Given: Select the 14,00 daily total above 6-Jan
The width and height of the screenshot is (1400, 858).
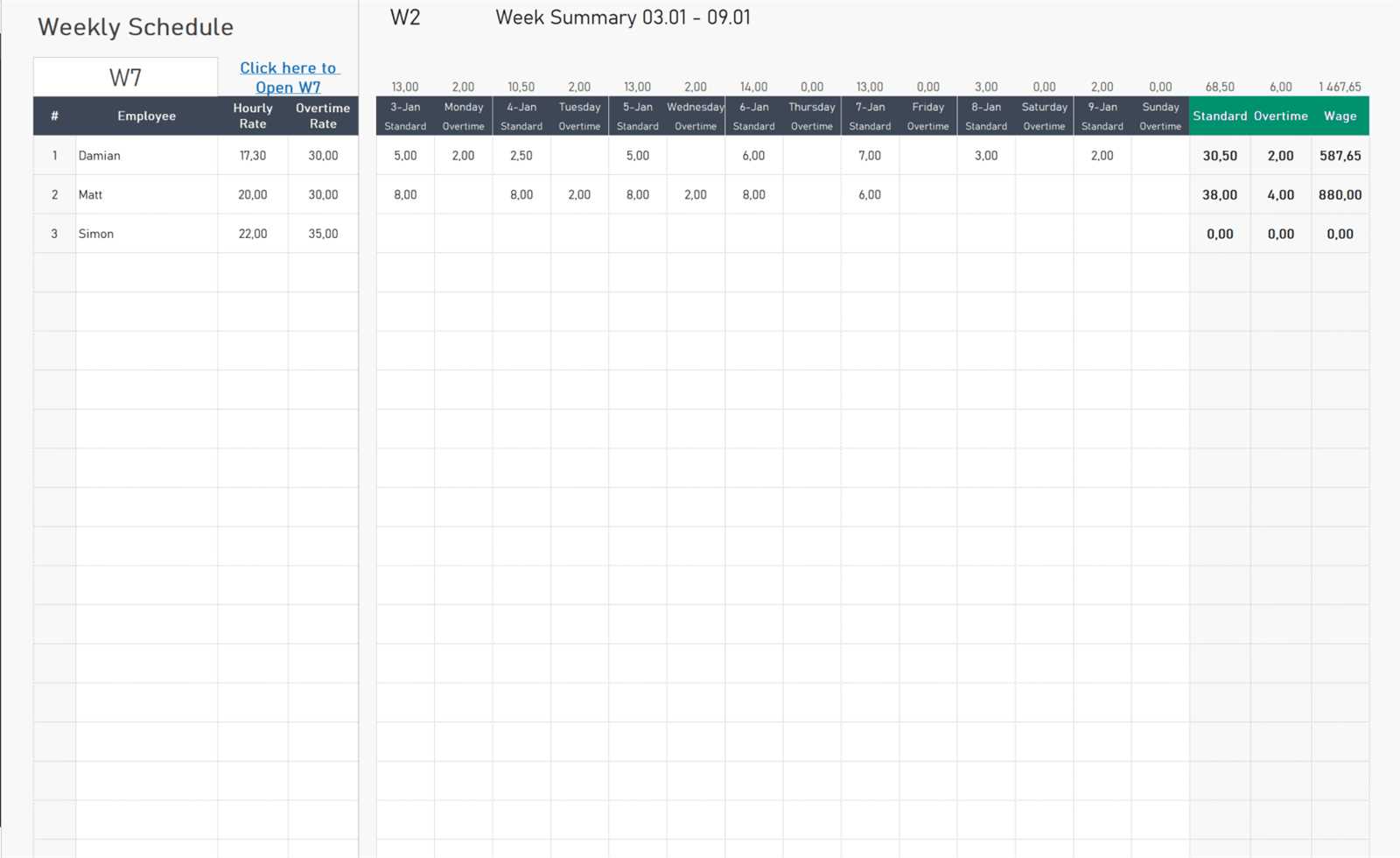Looking at the screenshot, I should tap(753, 87).
